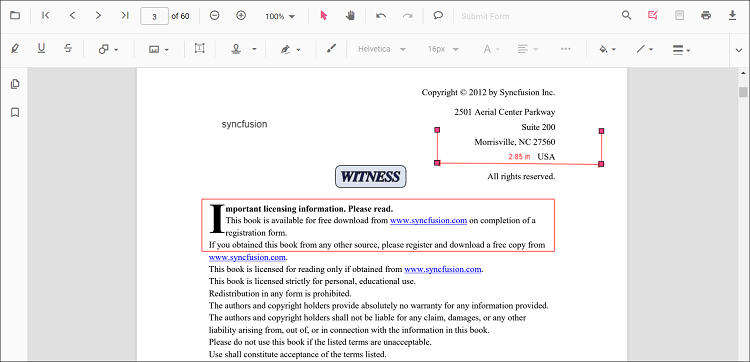Print the document
Viewport: 750px width, 362px height.
tap(706, 15)
